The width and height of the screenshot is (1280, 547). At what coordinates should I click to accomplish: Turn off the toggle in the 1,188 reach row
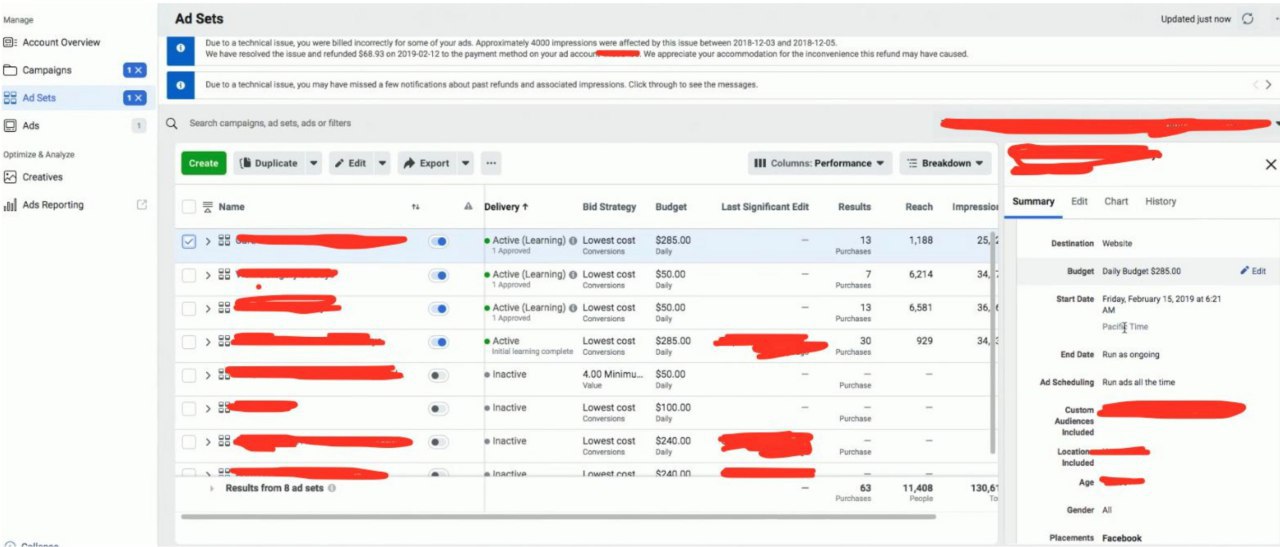pyautogui.click(x=438, y=241)
